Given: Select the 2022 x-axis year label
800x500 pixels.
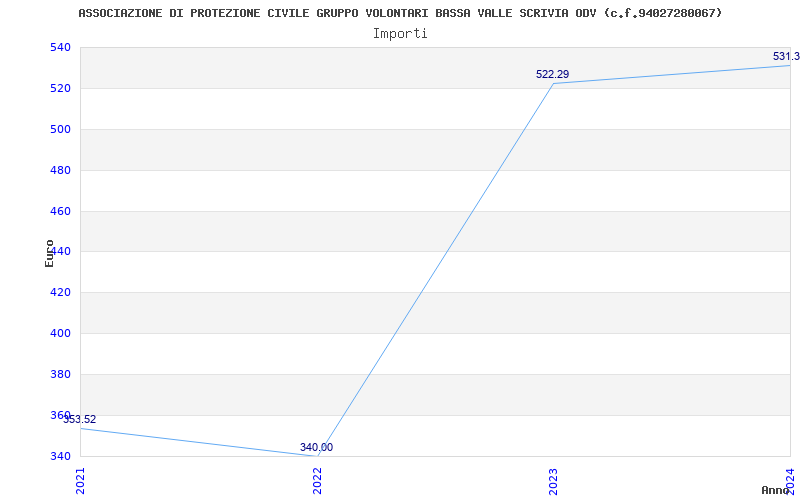Looking at the screenshot, I should 317,481.
